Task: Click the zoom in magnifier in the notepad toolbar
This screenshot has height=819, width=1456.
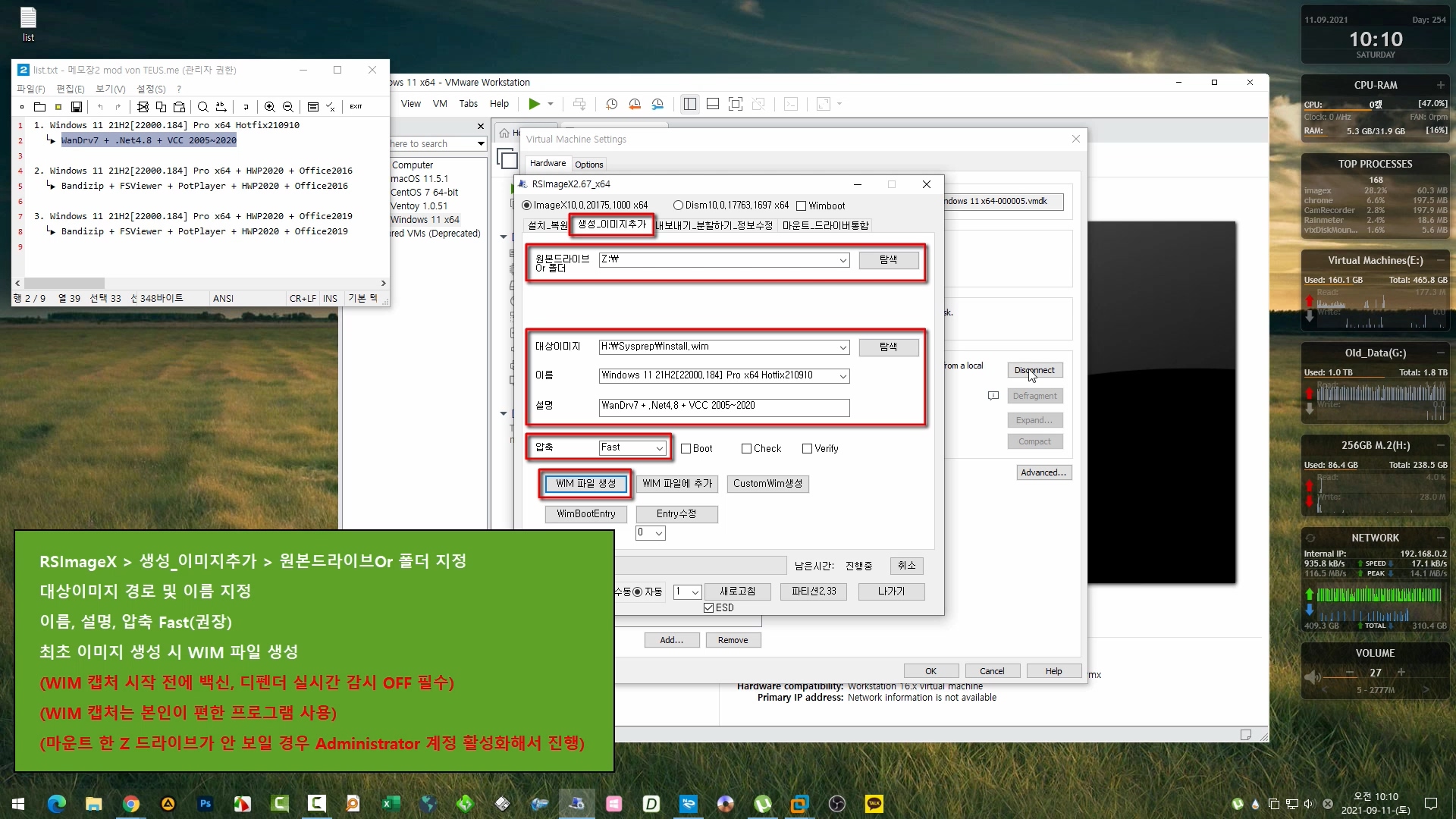Action: click(x=269, y=107)
